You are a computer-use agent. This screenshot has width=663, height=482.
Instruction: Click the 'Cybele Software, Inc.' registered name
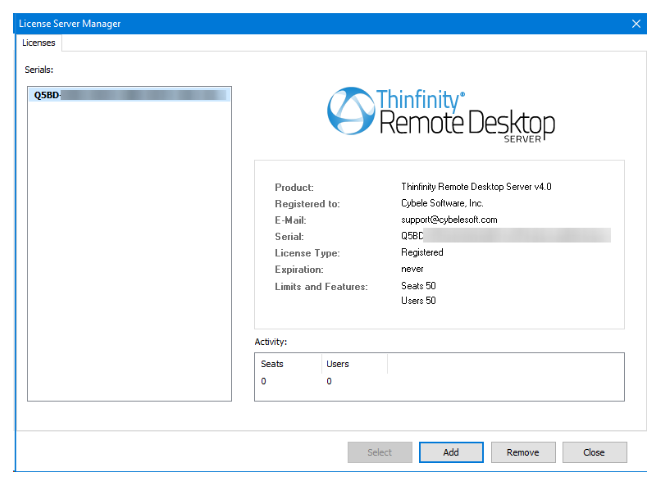pyautogui.click(x=442, y=203)
